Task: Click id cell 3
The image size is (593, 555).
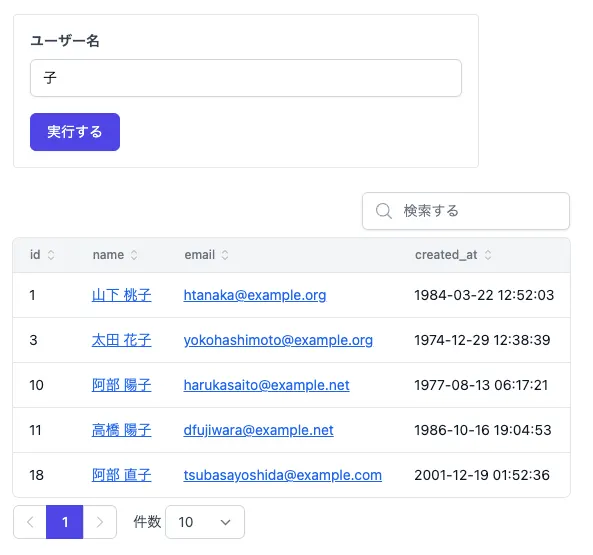Action: click(x=33, y=340)
